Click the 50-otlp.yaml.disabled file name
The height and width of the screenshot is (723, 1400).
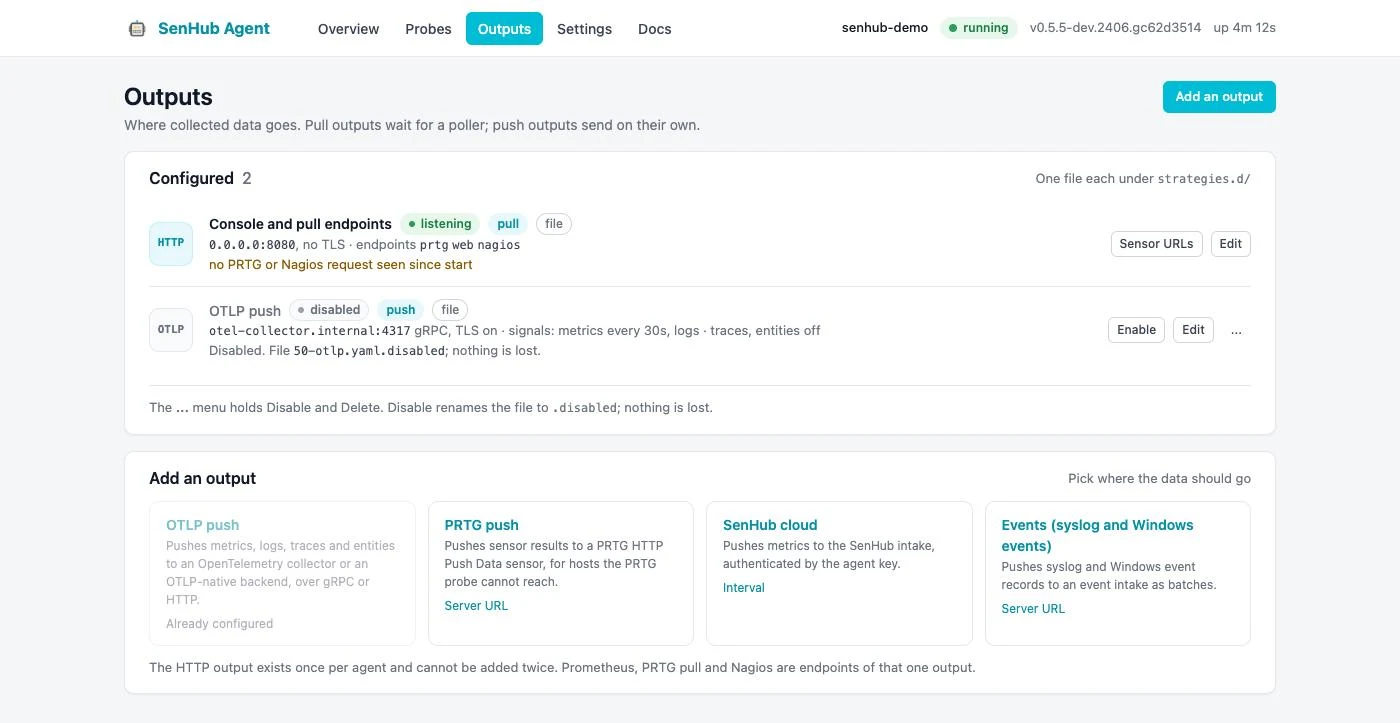[369, 351]
